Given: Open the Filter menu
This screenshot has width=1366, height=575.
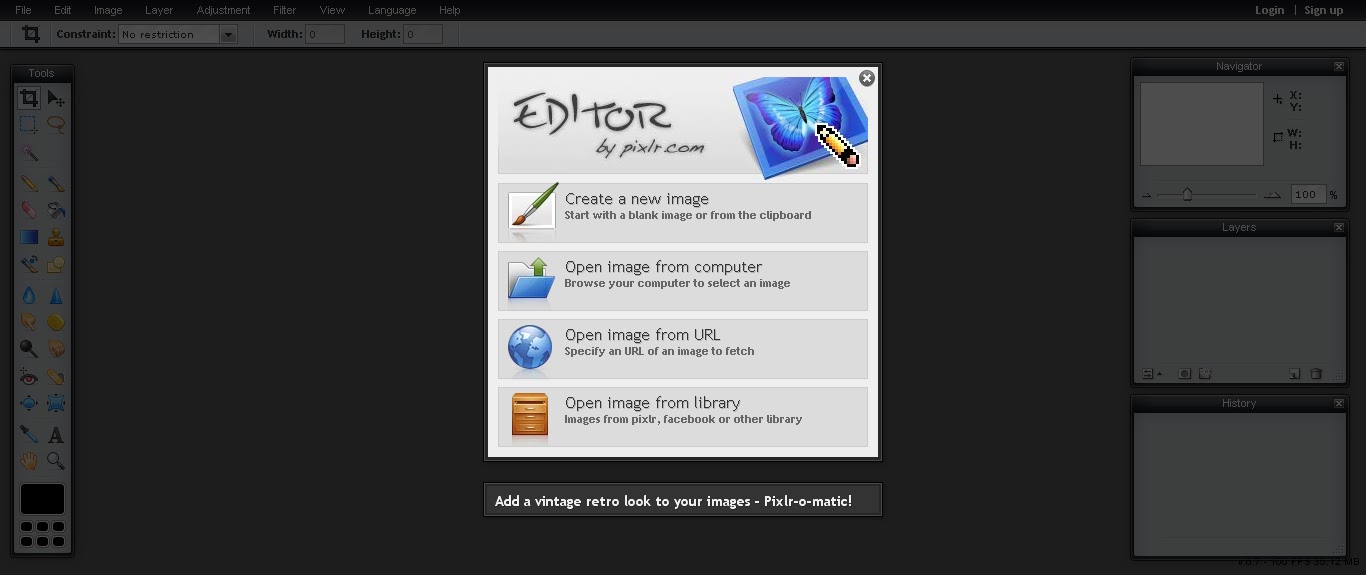Looking at the screenshot, I should (x=285, y=10).
